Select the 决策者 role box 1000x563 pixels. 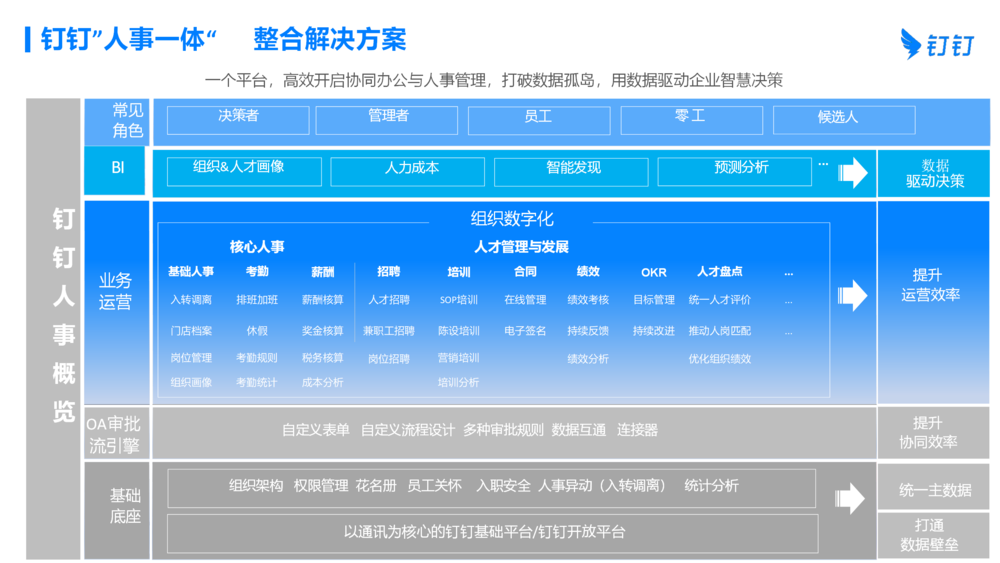pos(238,120)
